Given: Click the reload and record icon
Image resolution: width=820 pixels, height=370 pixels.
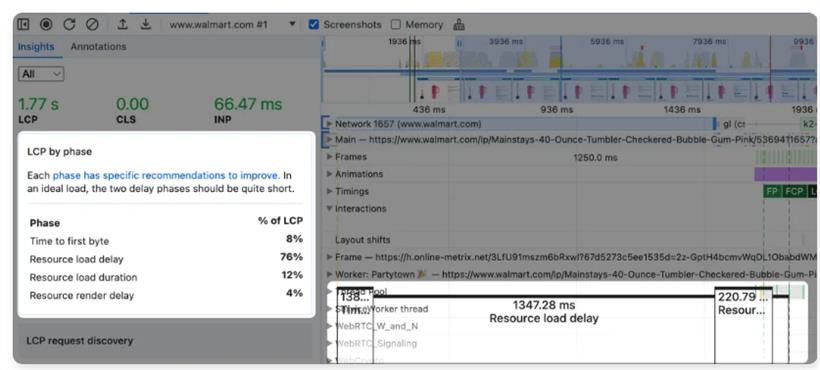Looking at the screenshot, I should pyautogui.click(x=69, y=25).
